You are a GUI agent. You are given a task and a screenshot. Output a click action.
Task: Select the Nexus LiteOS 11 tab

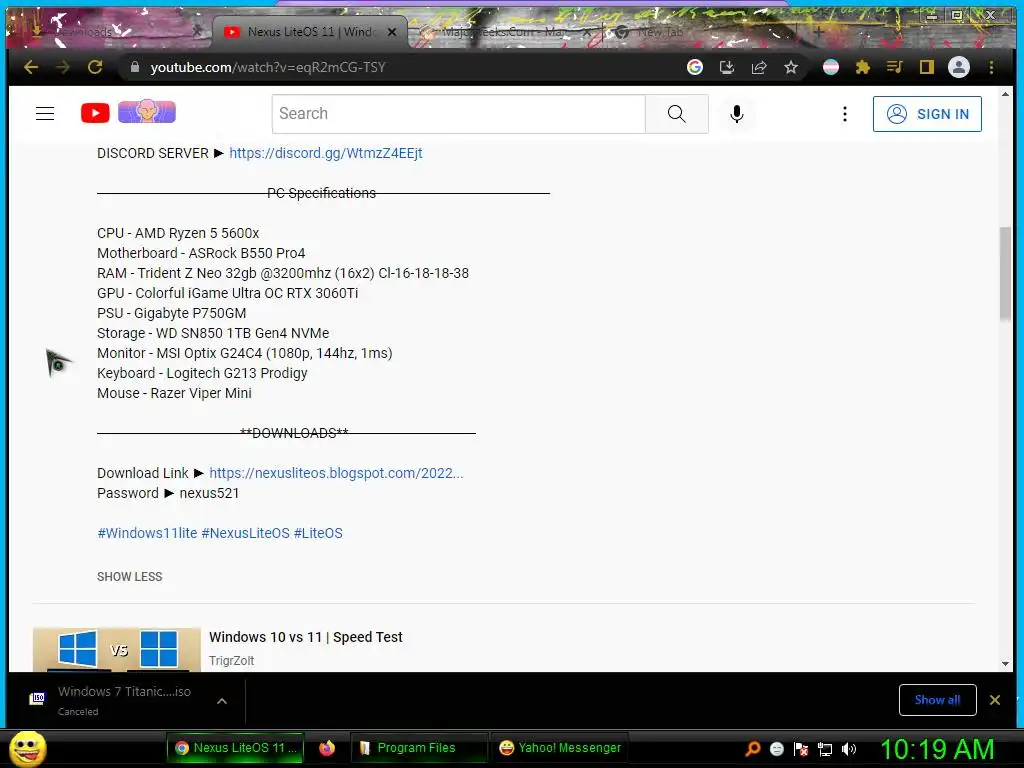312,31
